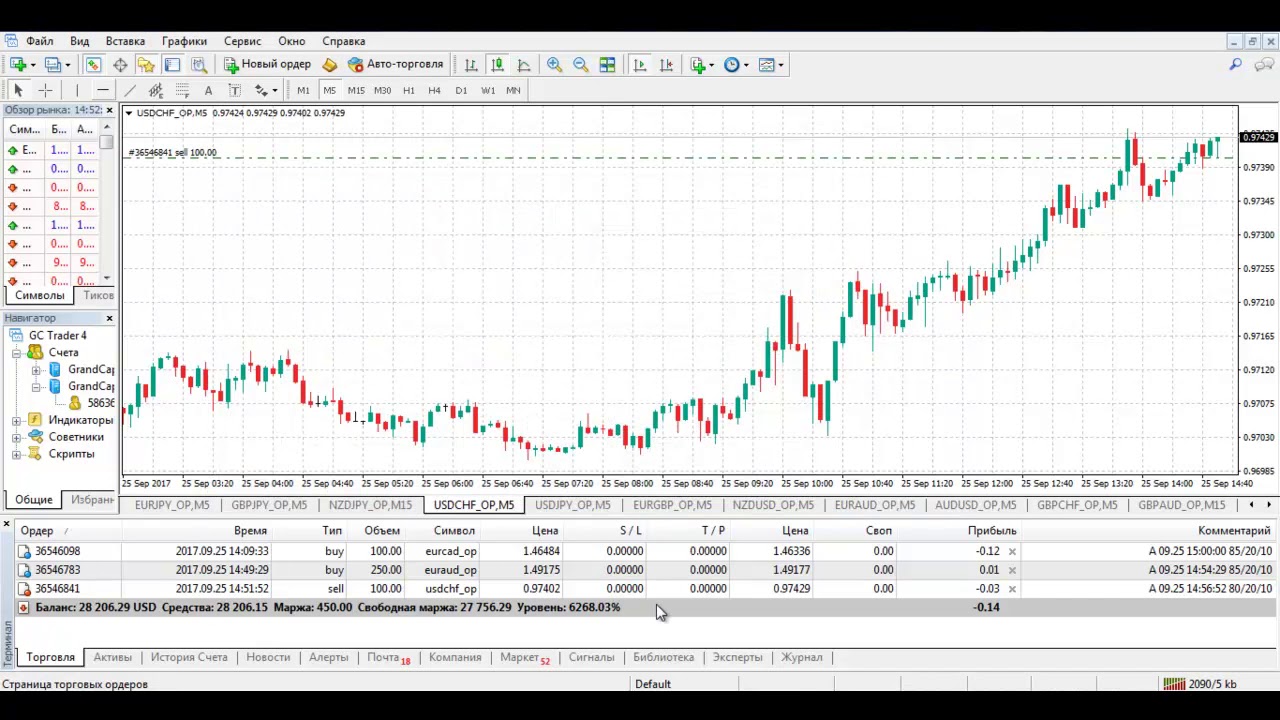This screenshot has height=720, width=1280.
Task: Open the search magnifier icon
Action: 1236,64
